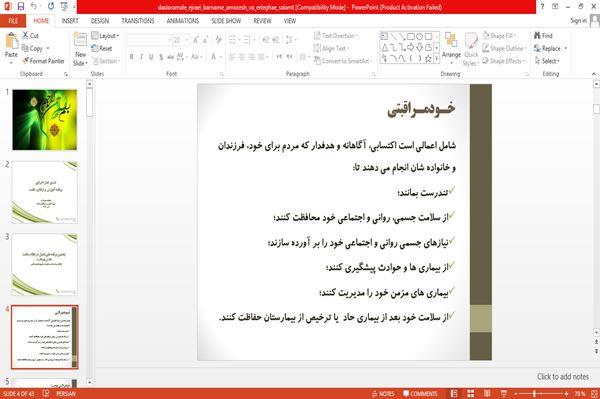
Task: Decrease font size with the small A icon
Action: [205, 40]
